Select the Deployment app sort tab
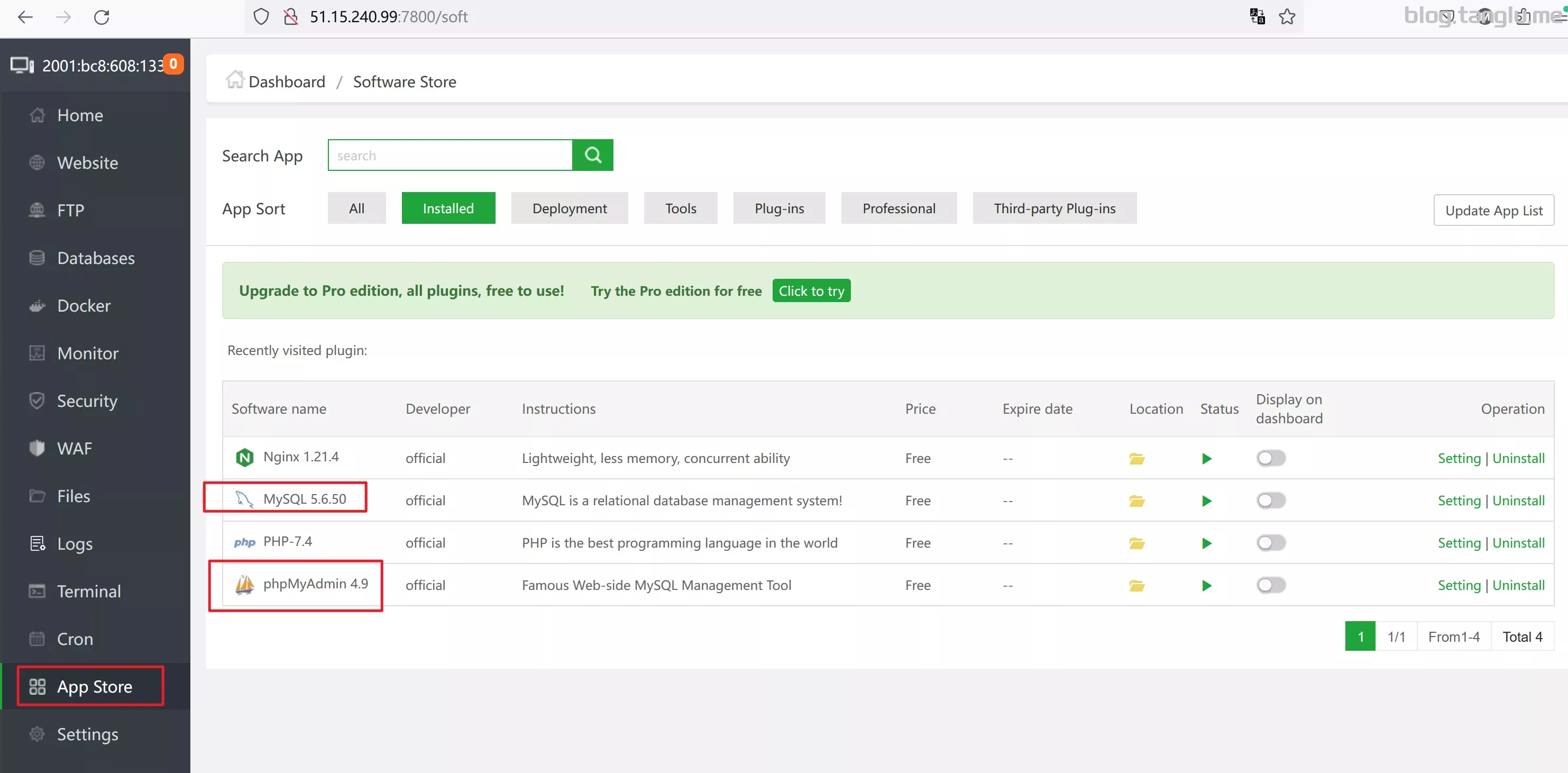The image size is (1568, 773). point(569,208)
